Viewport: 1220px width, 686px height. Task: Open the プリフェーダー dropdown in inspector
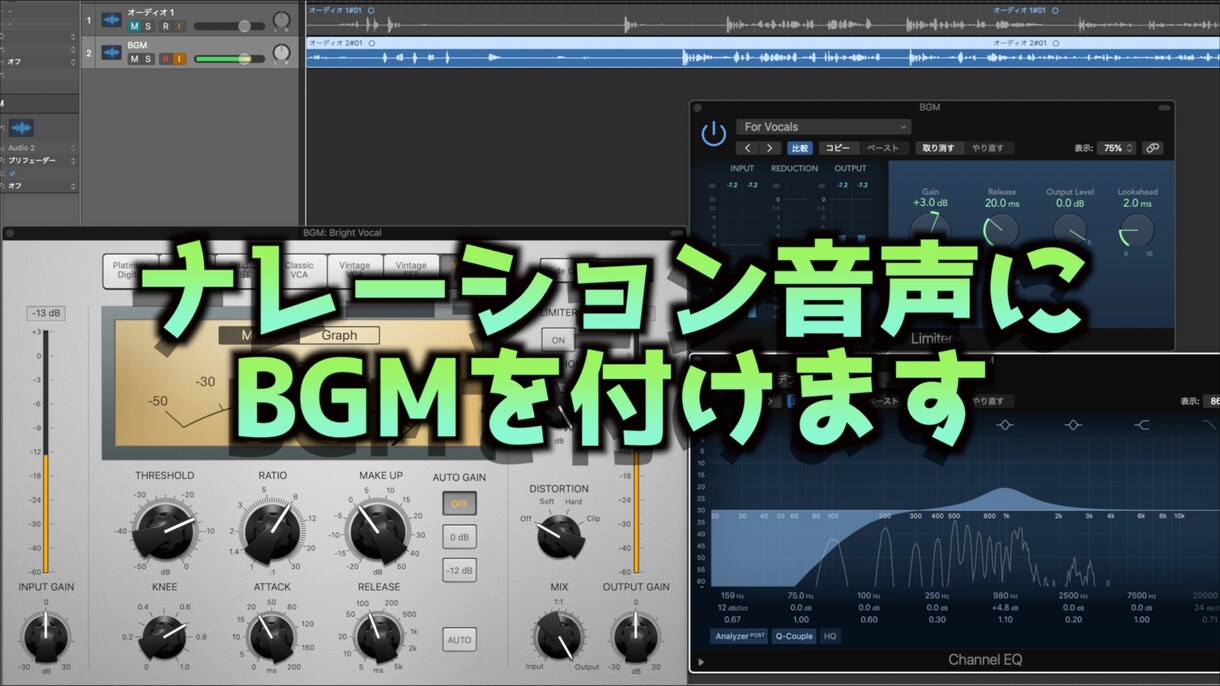tap(42, 160)
